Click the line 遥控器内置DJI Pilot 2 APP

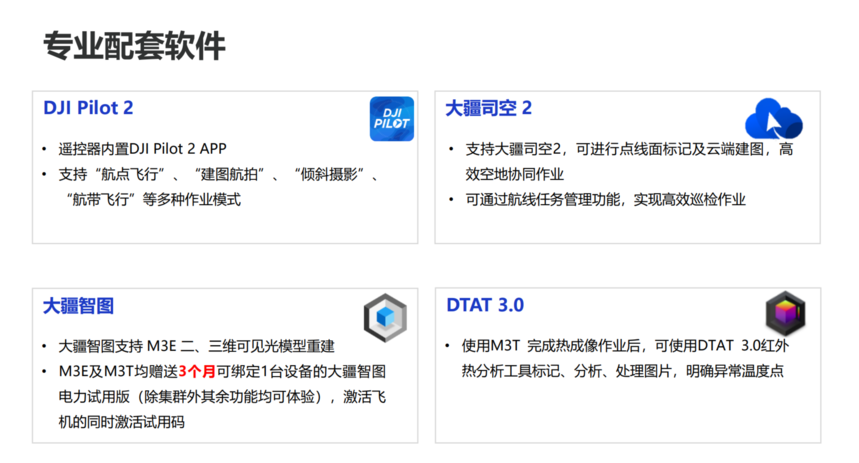142,148
